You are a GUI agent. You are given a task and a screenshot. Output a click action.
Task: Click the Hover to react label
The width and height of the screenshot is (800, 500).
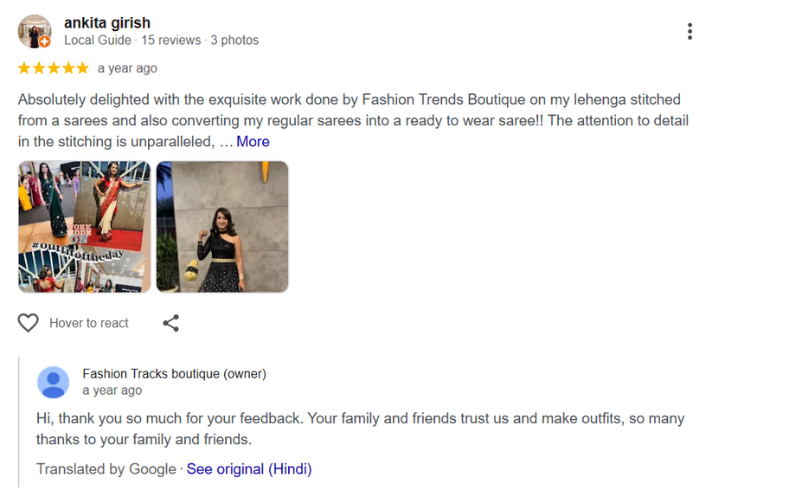[89, 323]
